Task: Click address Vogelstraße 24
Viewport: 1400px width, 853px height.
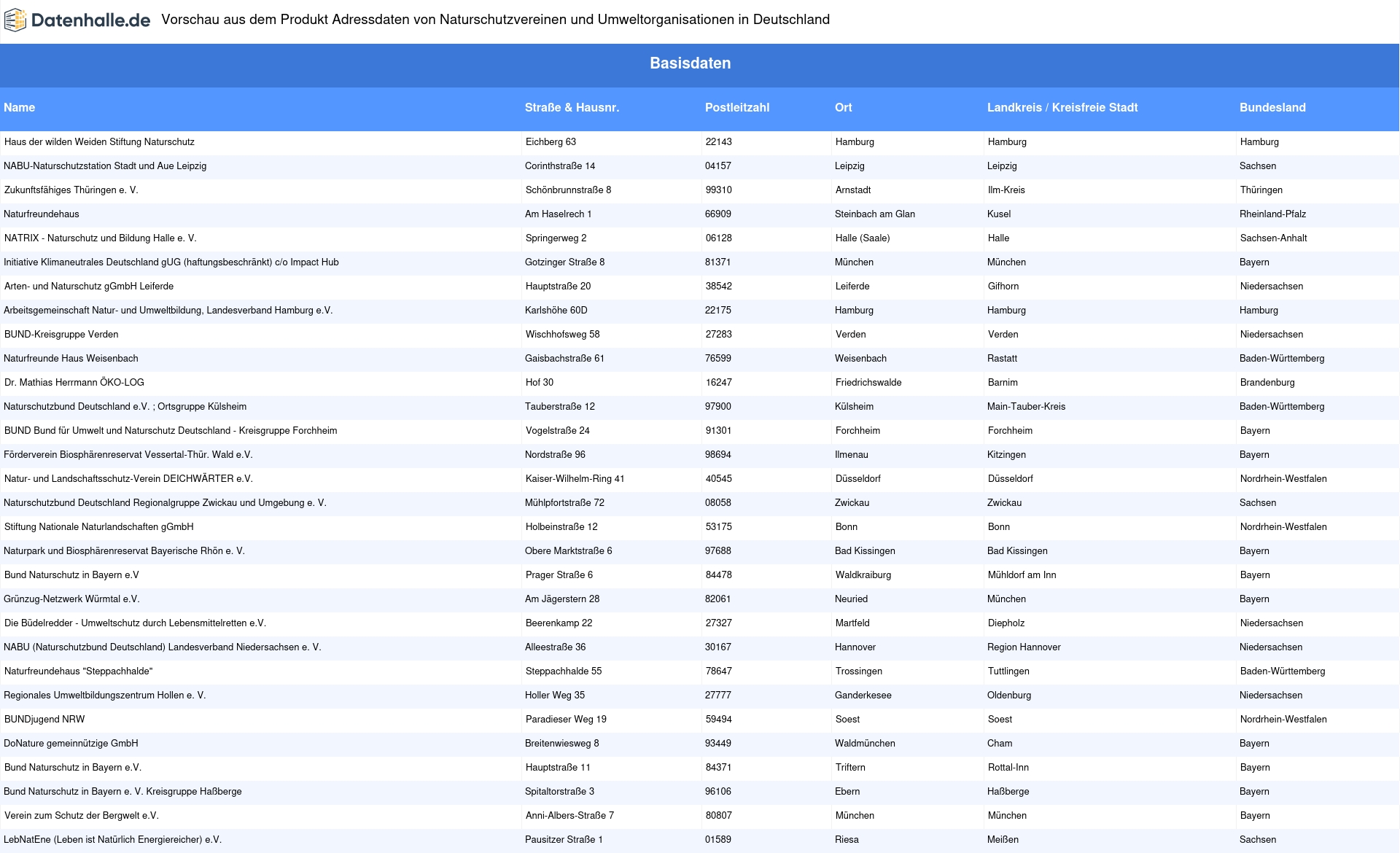Action: pyautogui.click(x=558, y=431)
